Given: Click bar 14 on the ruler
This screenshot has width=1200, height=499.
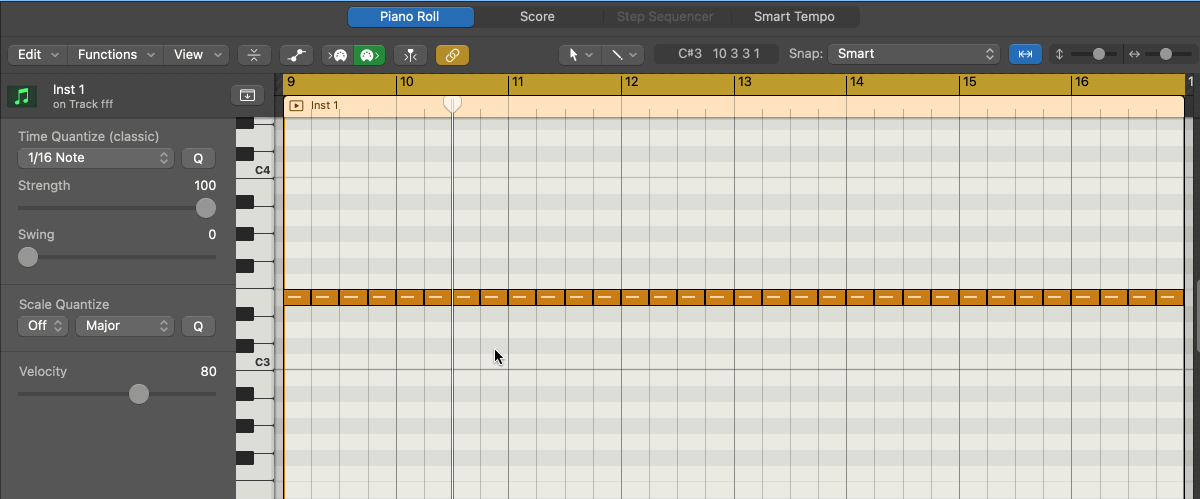Looking at the screenshot, I should pos(857,83).
